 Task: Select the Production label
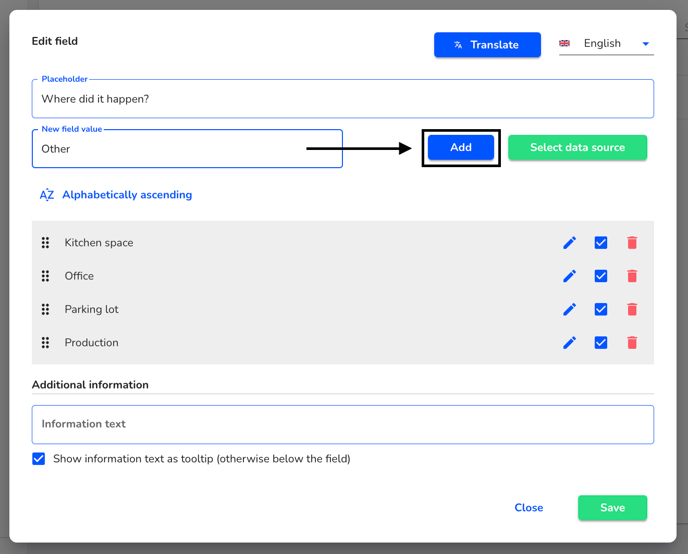(91, 343)
